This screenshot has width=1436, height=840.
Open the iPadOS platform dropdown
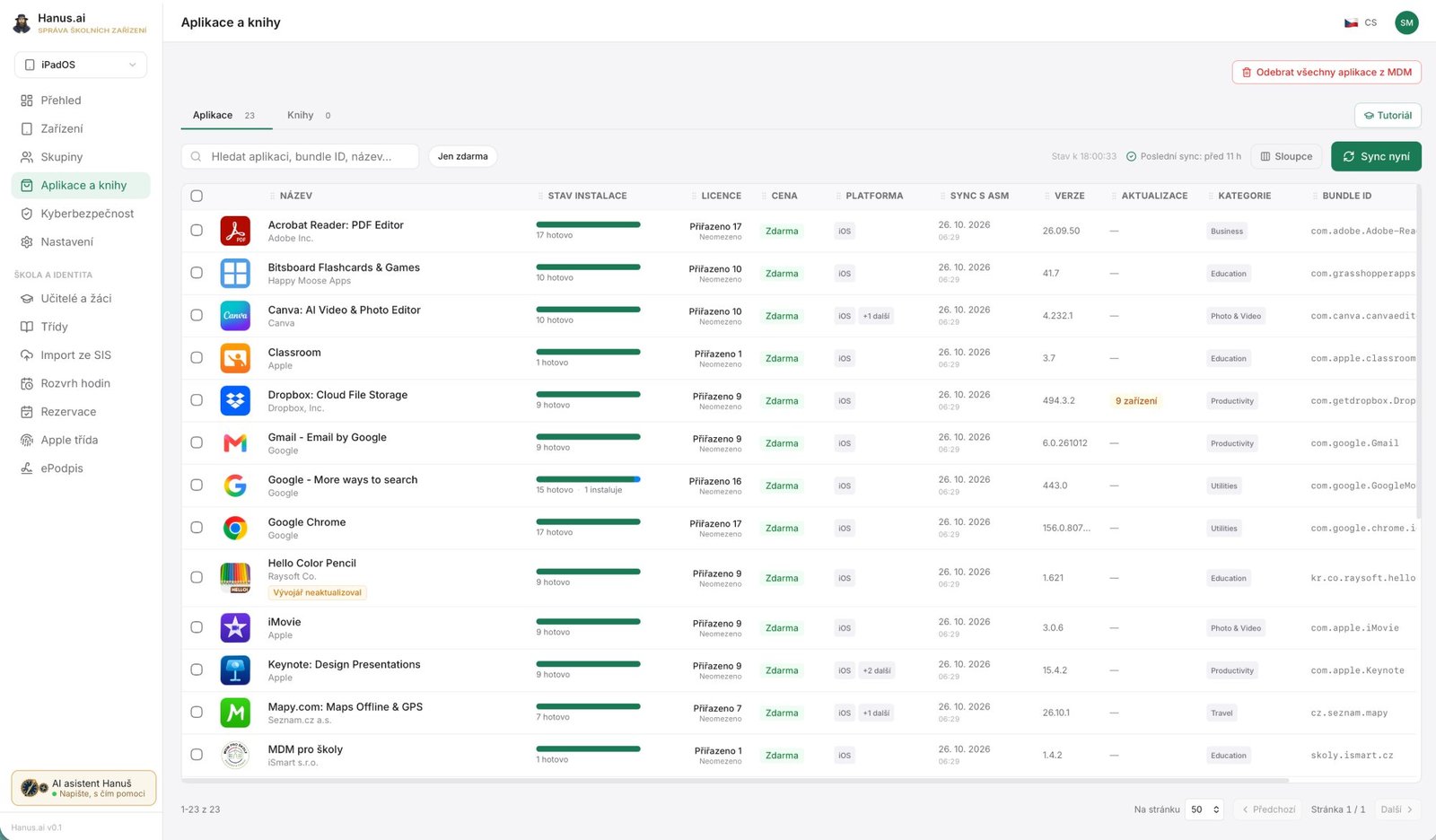click(81, 65)
